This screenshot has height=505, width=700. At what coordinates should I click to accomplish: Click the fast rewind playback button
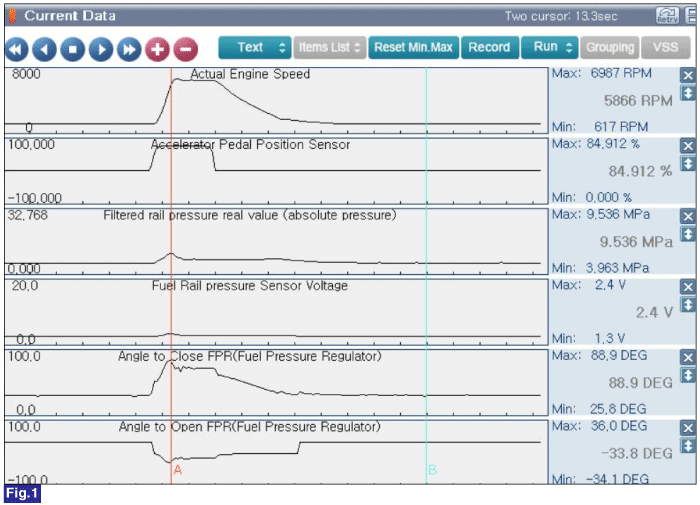click(17, 49)
